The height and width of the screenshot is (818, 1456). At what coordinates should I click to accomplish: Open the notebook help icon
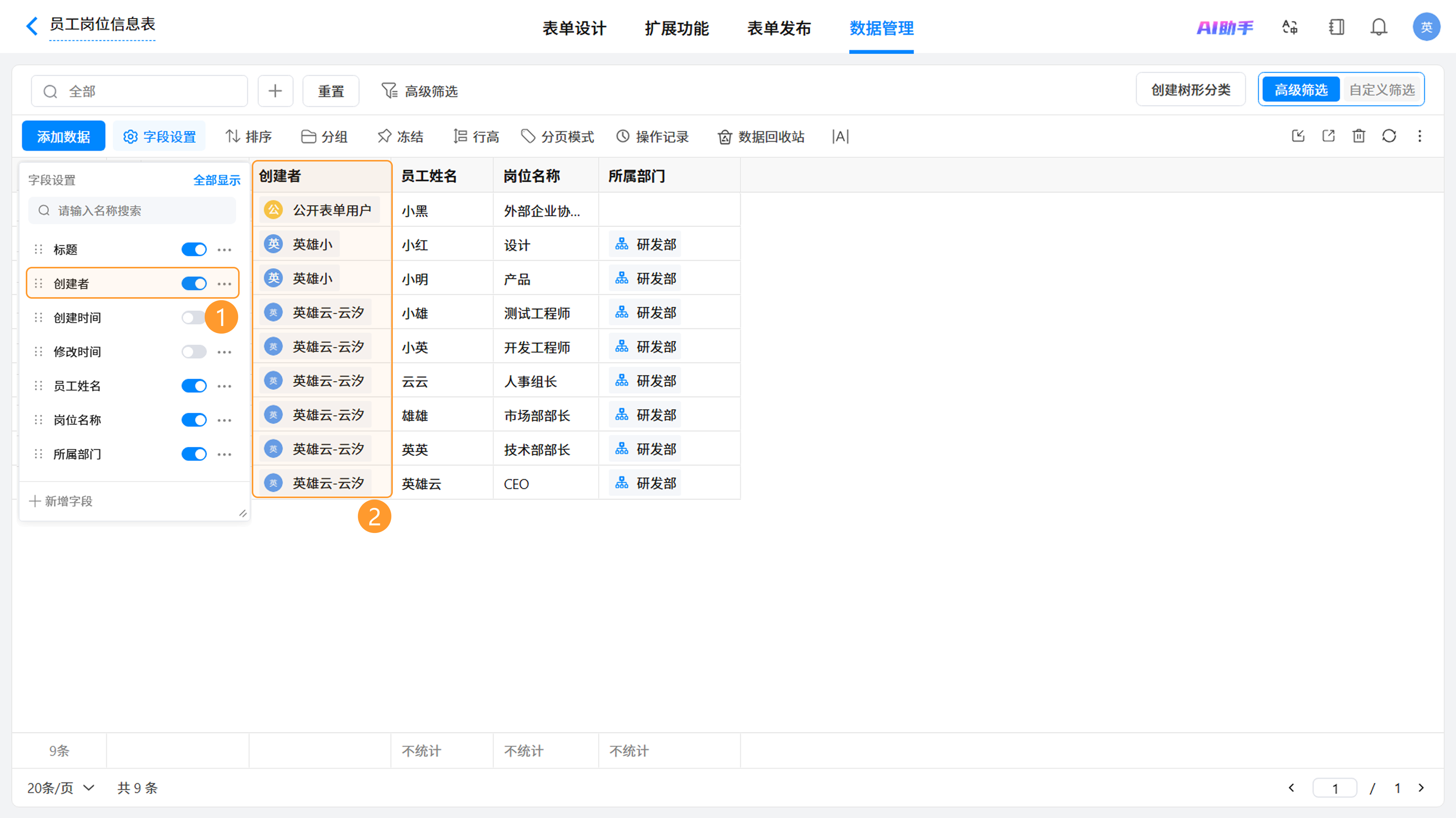(1336, 27)
